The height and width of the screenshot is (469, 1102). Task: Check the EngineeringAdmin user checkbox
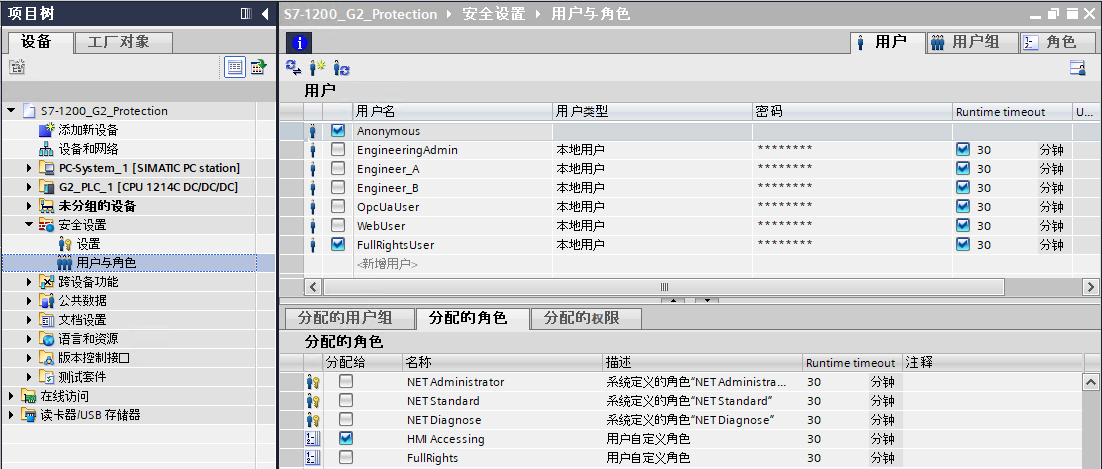338,149
